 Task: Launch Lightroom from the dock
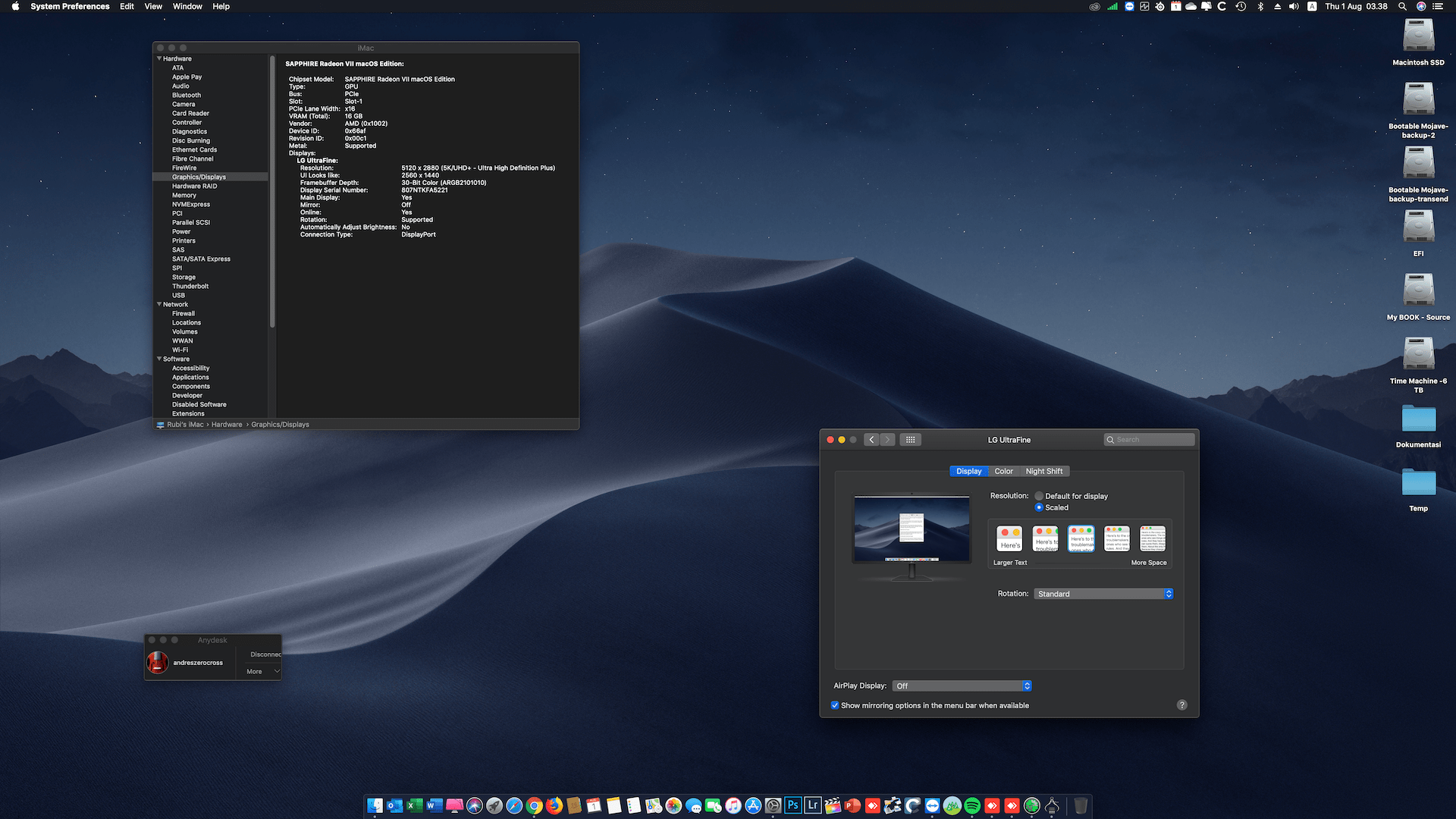[x=813, y=805]
